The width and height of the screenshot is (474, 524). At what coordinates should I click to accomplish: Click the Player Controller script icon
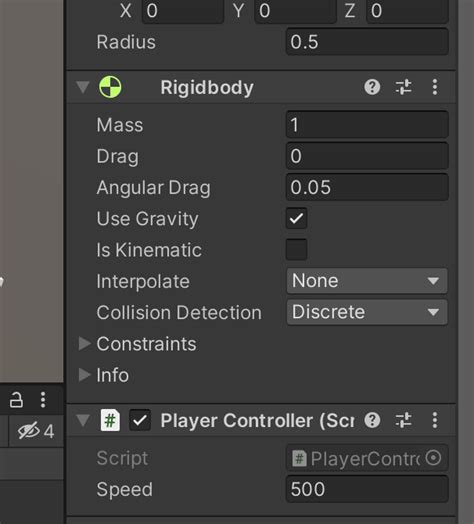click(x=110, y=420)
